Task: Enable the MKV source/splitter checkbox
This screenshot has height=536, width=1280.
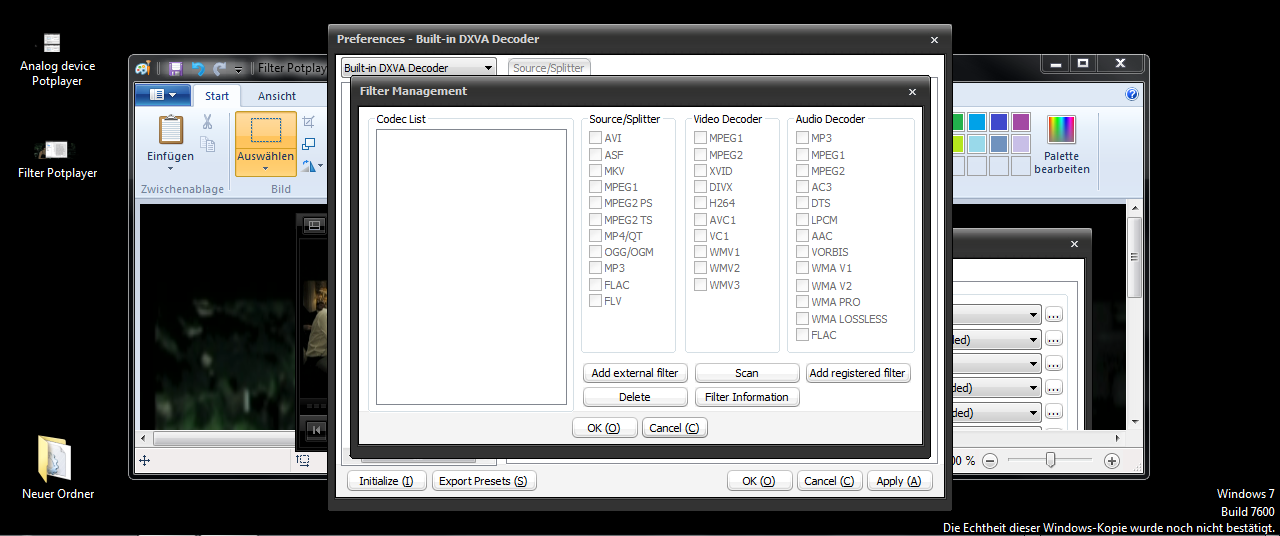Action: [595, 171]
